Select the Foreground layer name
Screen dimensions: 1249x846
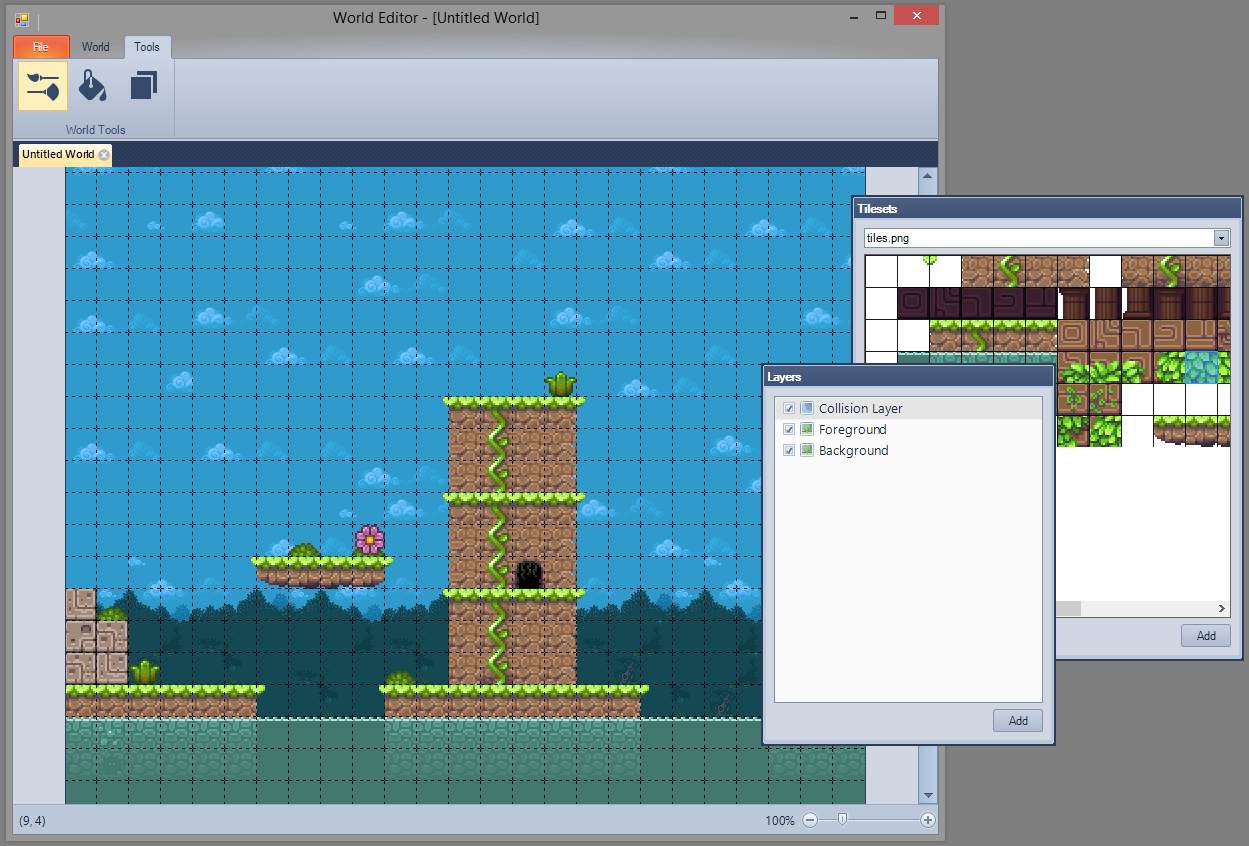[852, 429]
